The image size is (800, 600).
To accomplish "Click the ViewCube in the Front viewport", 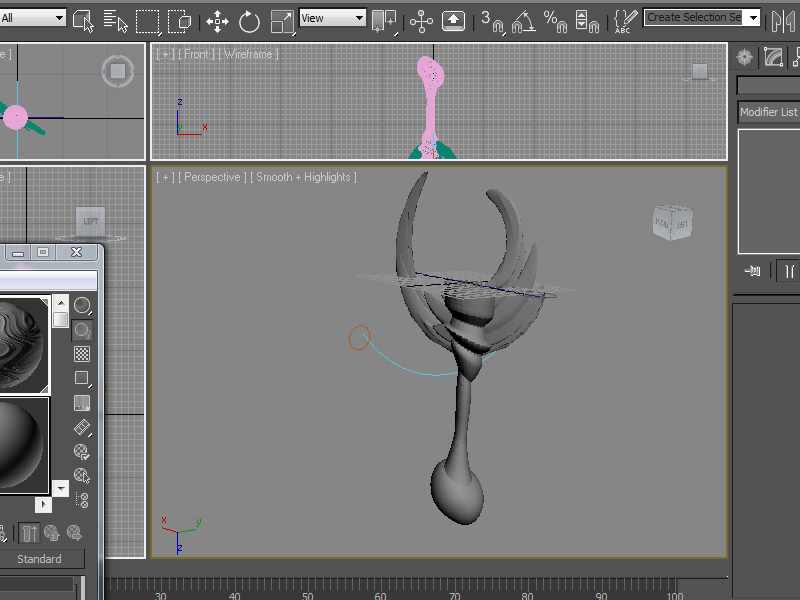I will point(699,72).
